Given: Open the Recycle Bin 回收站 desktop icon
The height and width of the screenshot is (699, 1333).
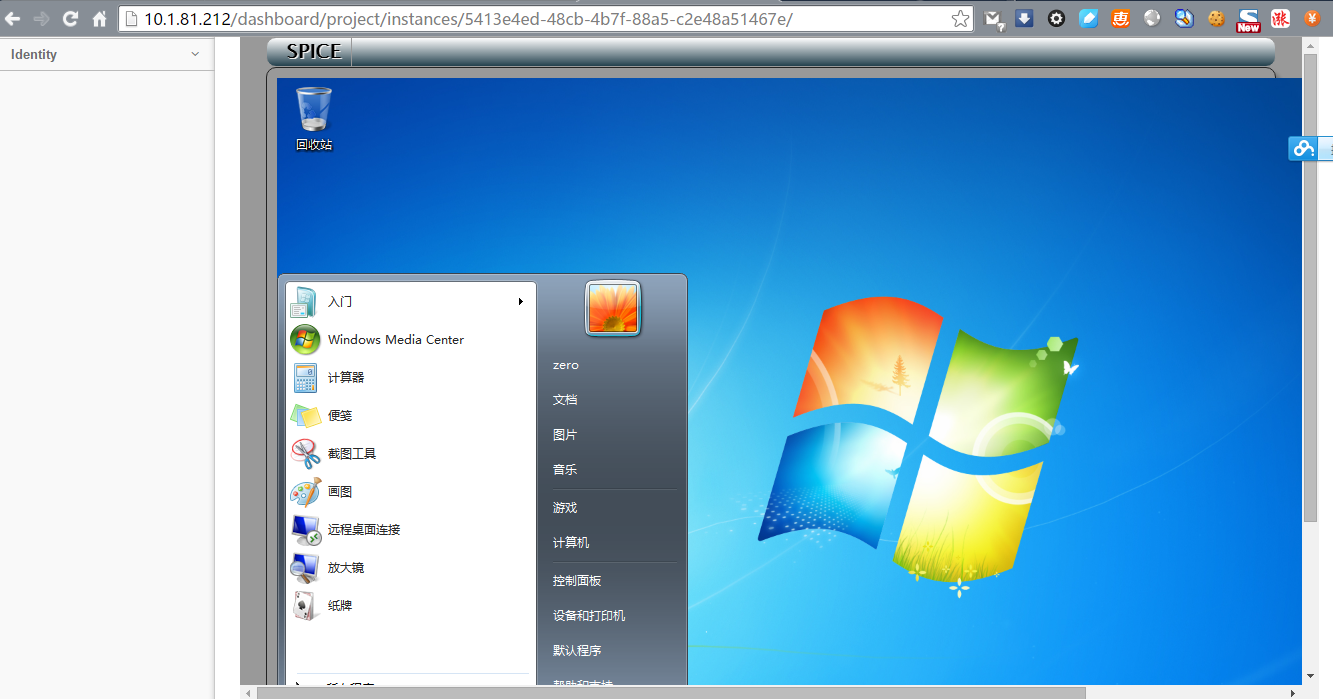Looking at the screenshot, I should (x=313, y=118).
